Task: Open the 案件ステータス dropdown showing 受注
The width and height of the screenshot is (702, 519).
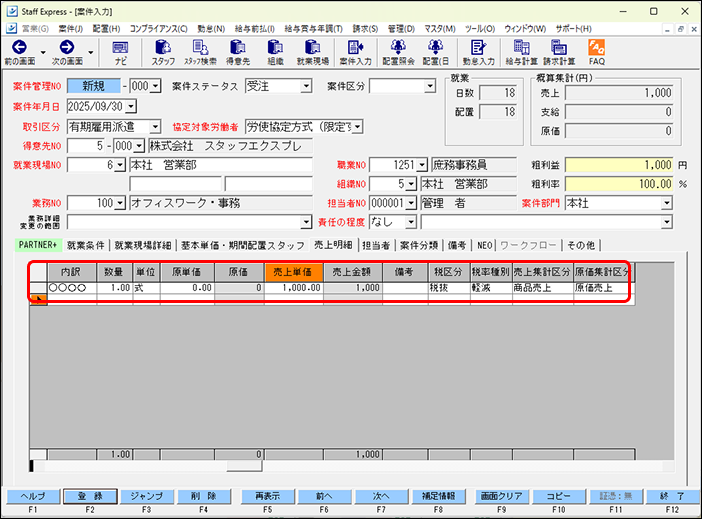Action: click(306, 86)
